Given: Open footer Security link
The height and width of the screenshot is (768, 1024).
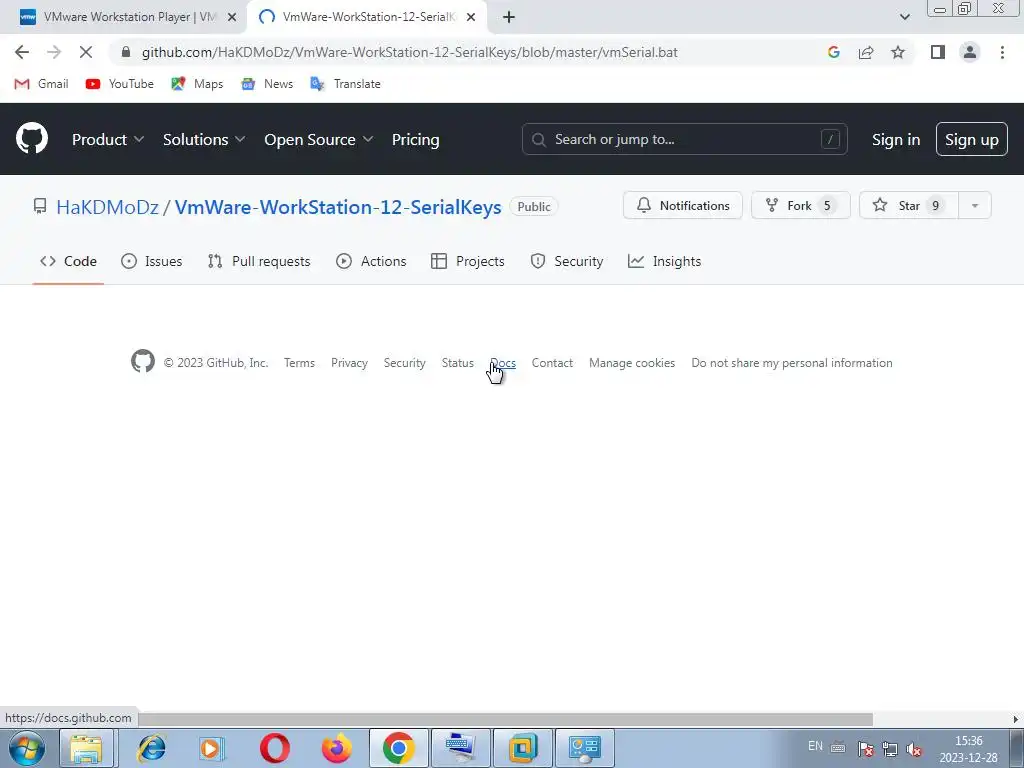Looking at the screenshot, I should (404, 363).
